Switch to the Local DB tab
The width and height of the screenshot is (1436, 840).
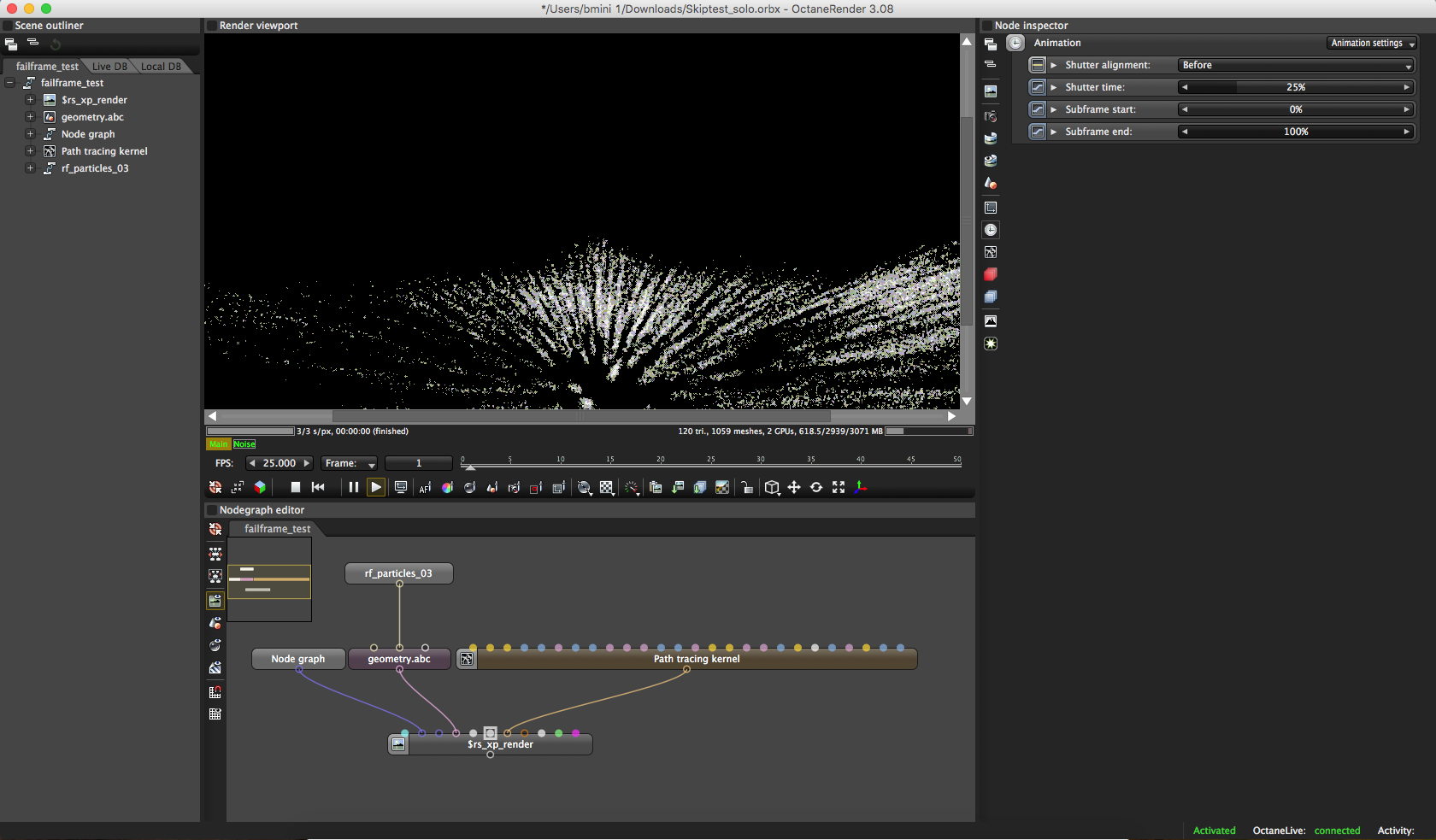[x=161, y=67]
